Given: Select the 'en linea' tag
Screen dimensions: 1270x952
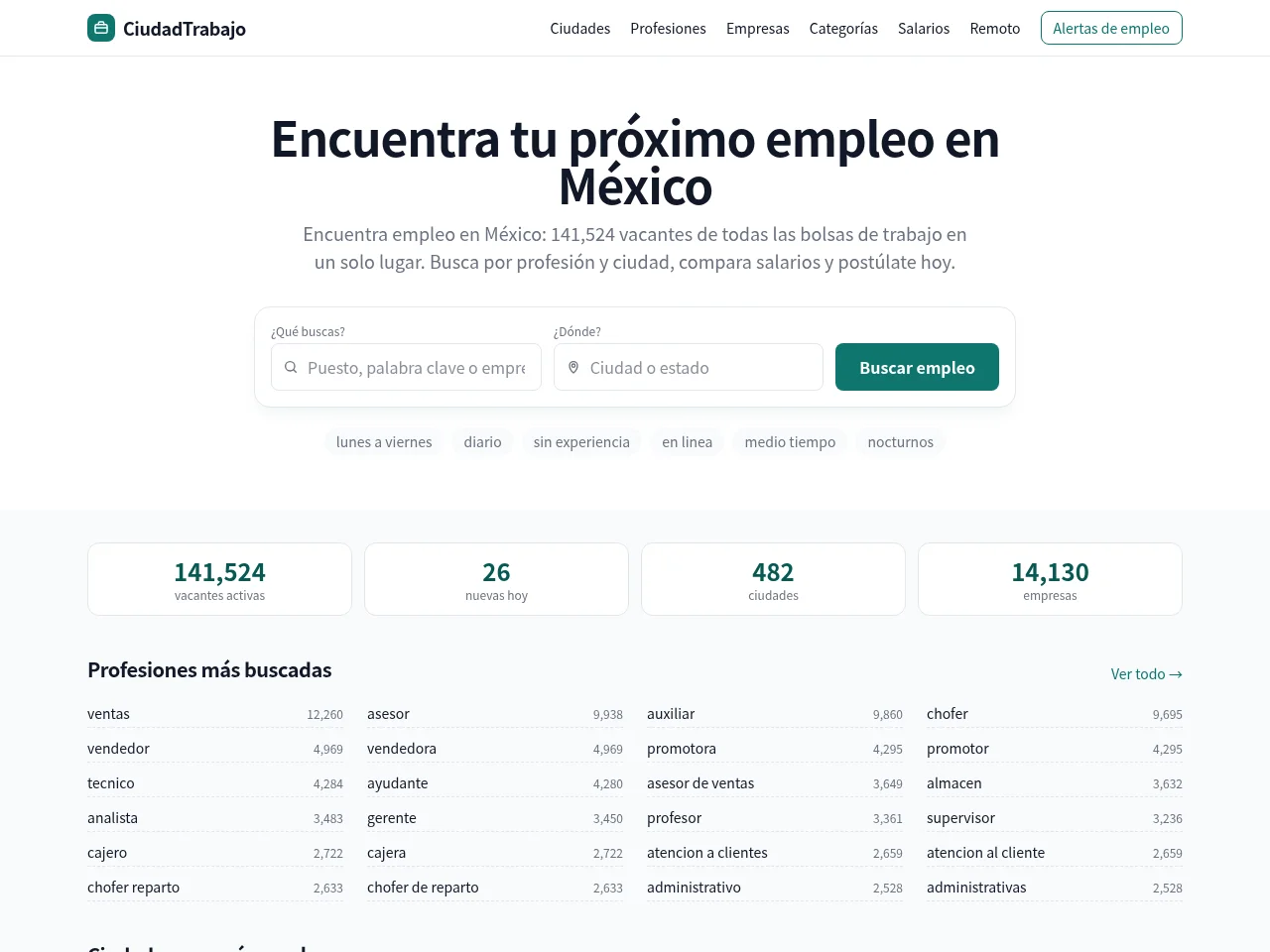Looking at the screenshot, I should [688, 441].
